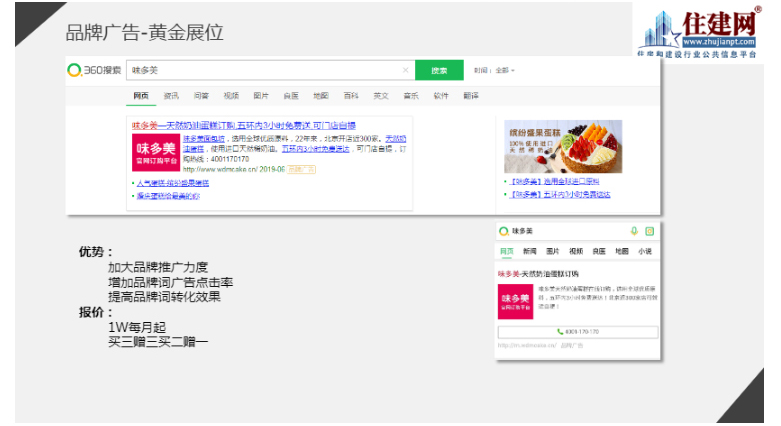
Task: Tap the microphone voice search icon
Action: [x=633, y=230]
